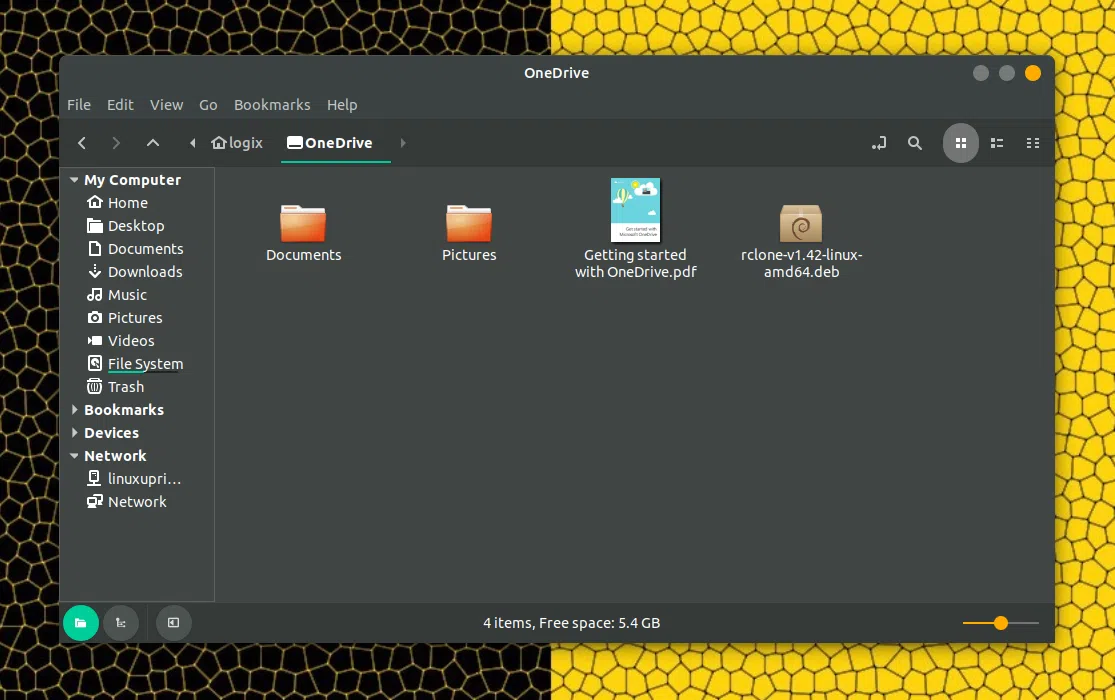Select the rclone deb package icon

(801, 223)
